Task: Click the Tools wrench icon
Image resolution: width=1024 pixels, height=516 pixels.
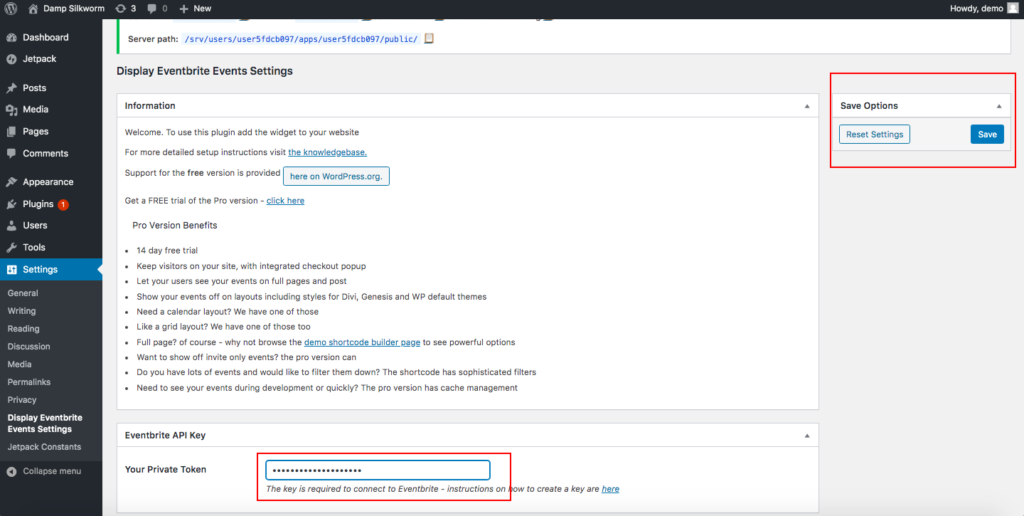Action: 11,248
